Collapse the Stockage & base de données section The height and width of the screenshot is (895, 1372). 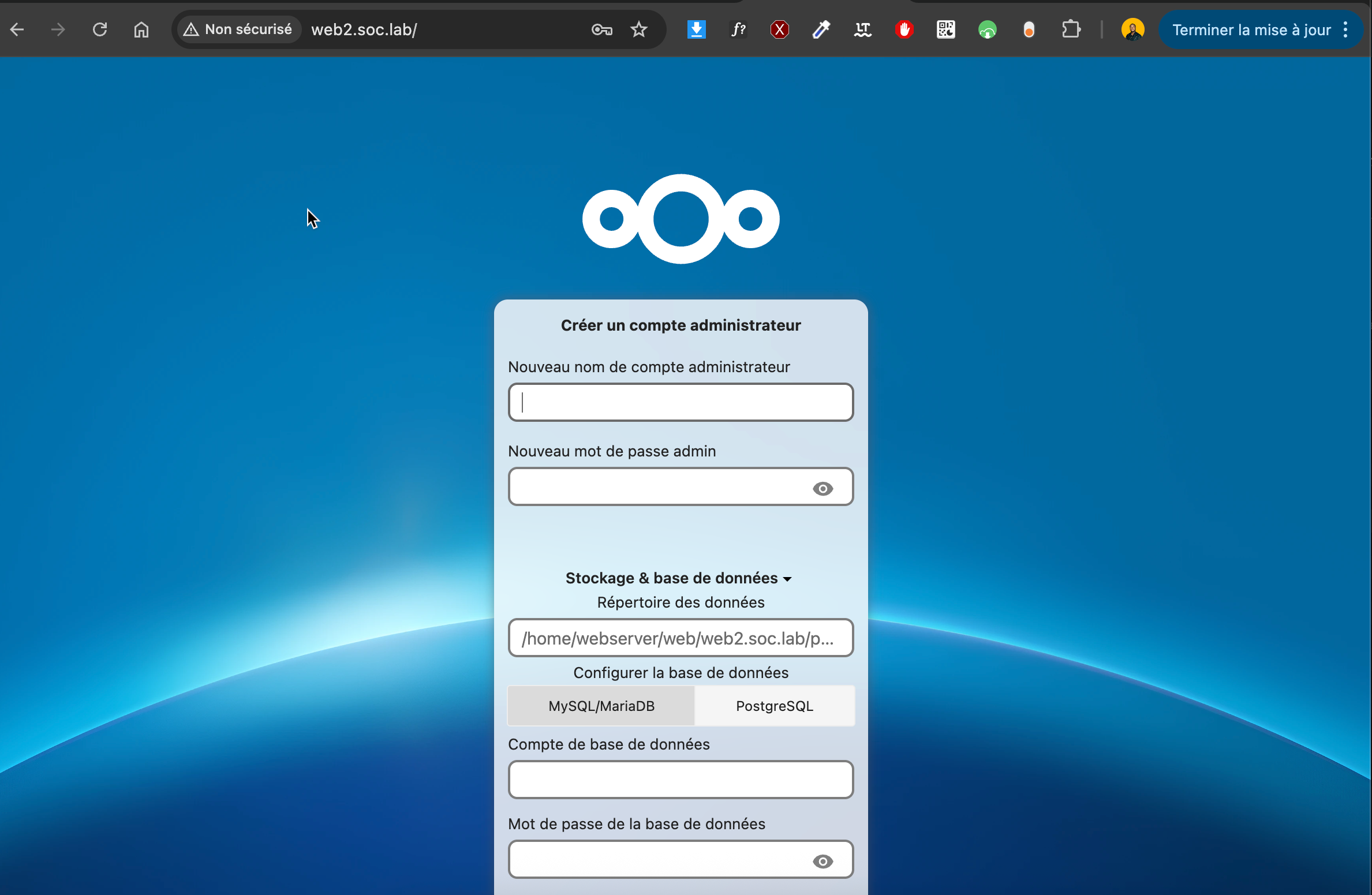(x=679, y=578)
